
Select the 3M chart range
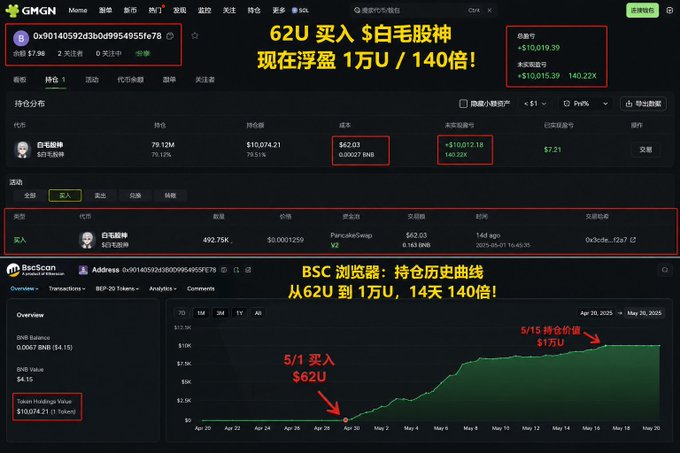click(220, 313)
